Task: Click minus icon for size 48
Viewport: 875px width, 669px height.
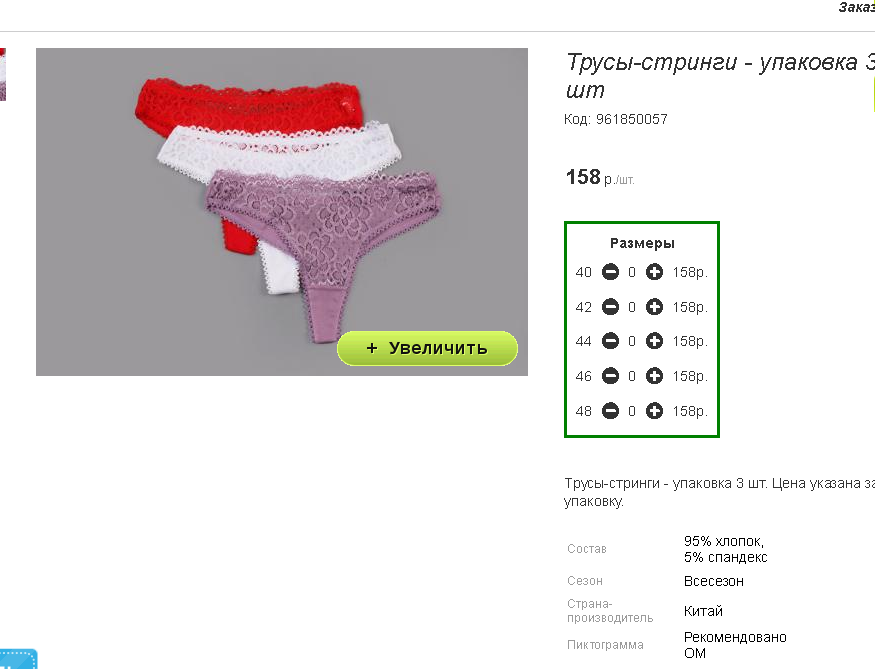Action: click(x=610, y=411)
